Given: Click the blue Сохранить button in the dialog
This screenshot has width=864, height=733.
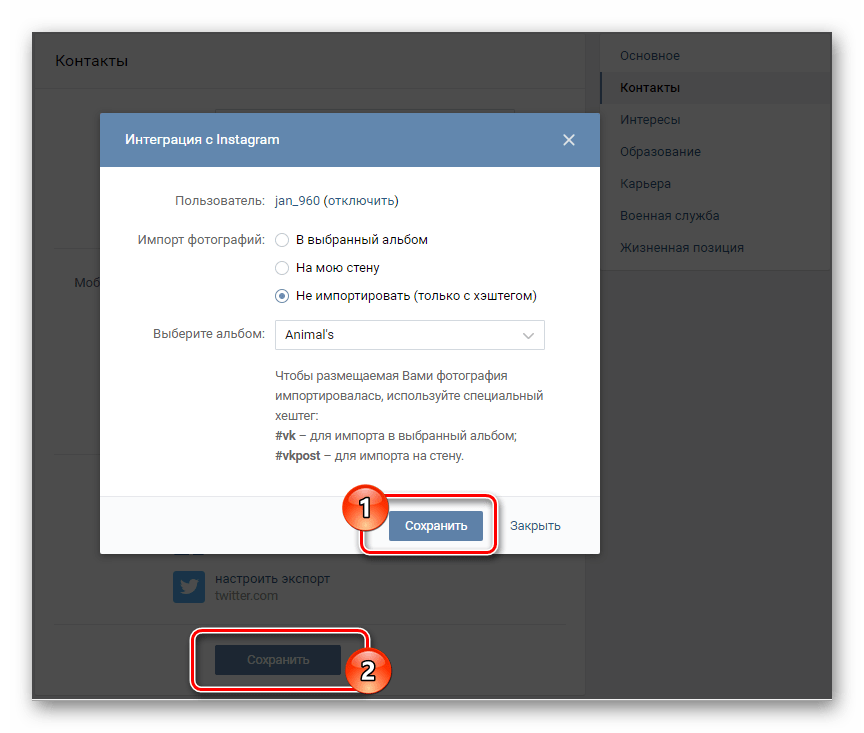Looking at the screenshot, I should (x=436, y=526).
